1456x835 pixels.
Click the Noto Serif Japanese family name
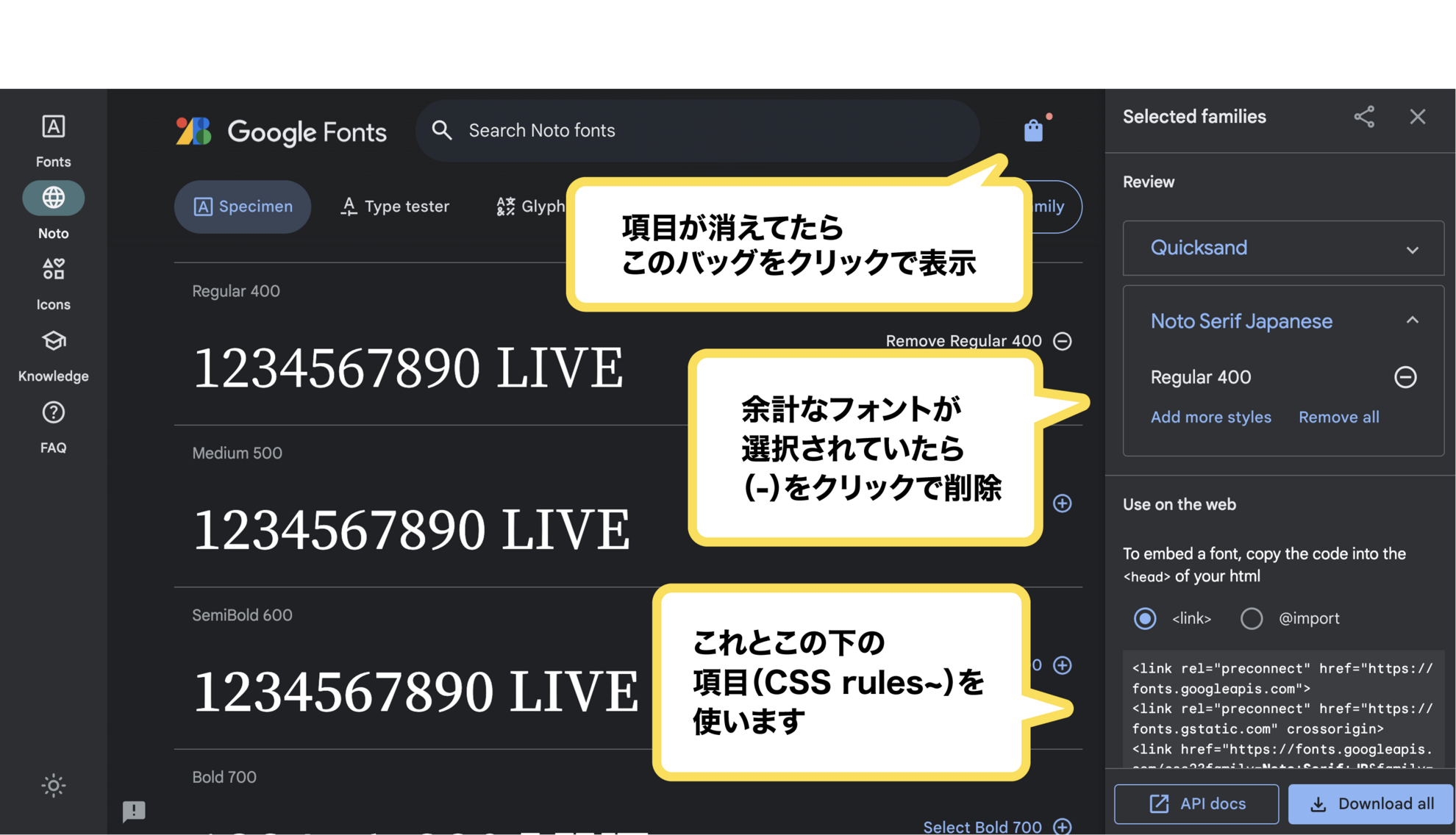click(x=1241, y=321)
